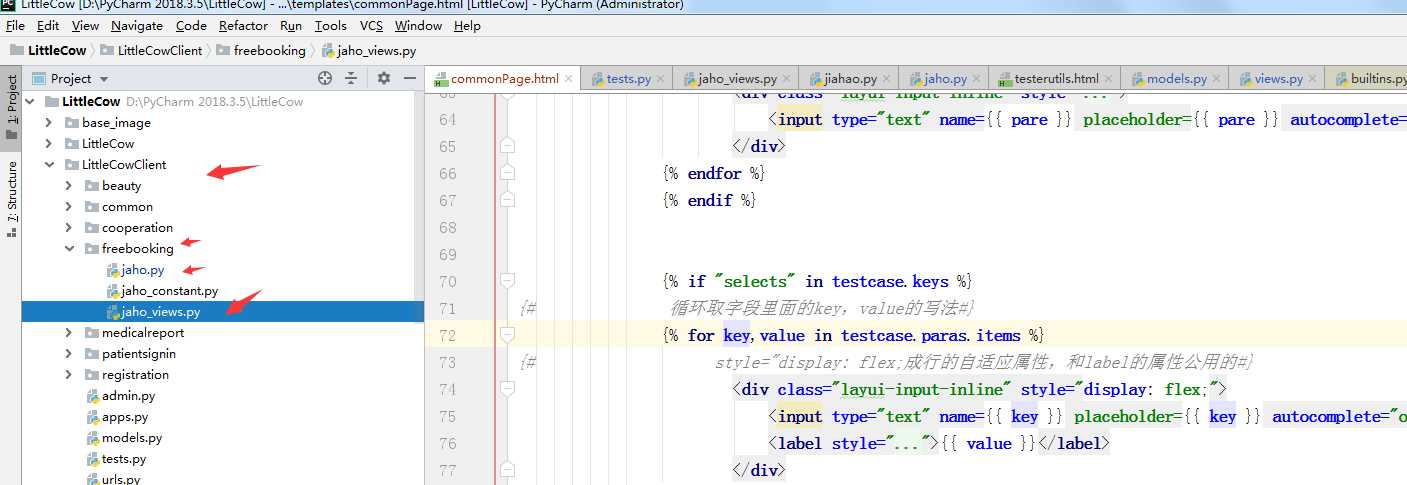Viewport: 1407px width, 485px height.
Task: Click line number 72 in the gutter
Action: point(447,335)
